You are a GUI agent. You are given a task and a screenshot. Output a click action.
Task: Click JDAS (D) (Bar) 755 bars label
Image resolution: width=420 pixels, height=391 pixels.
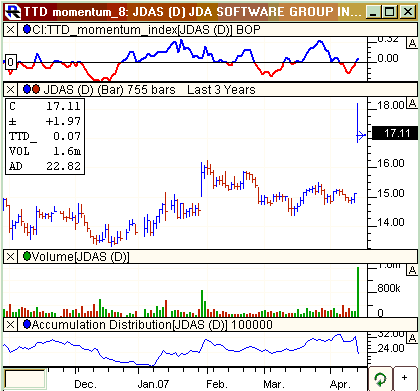click(110, 90)
